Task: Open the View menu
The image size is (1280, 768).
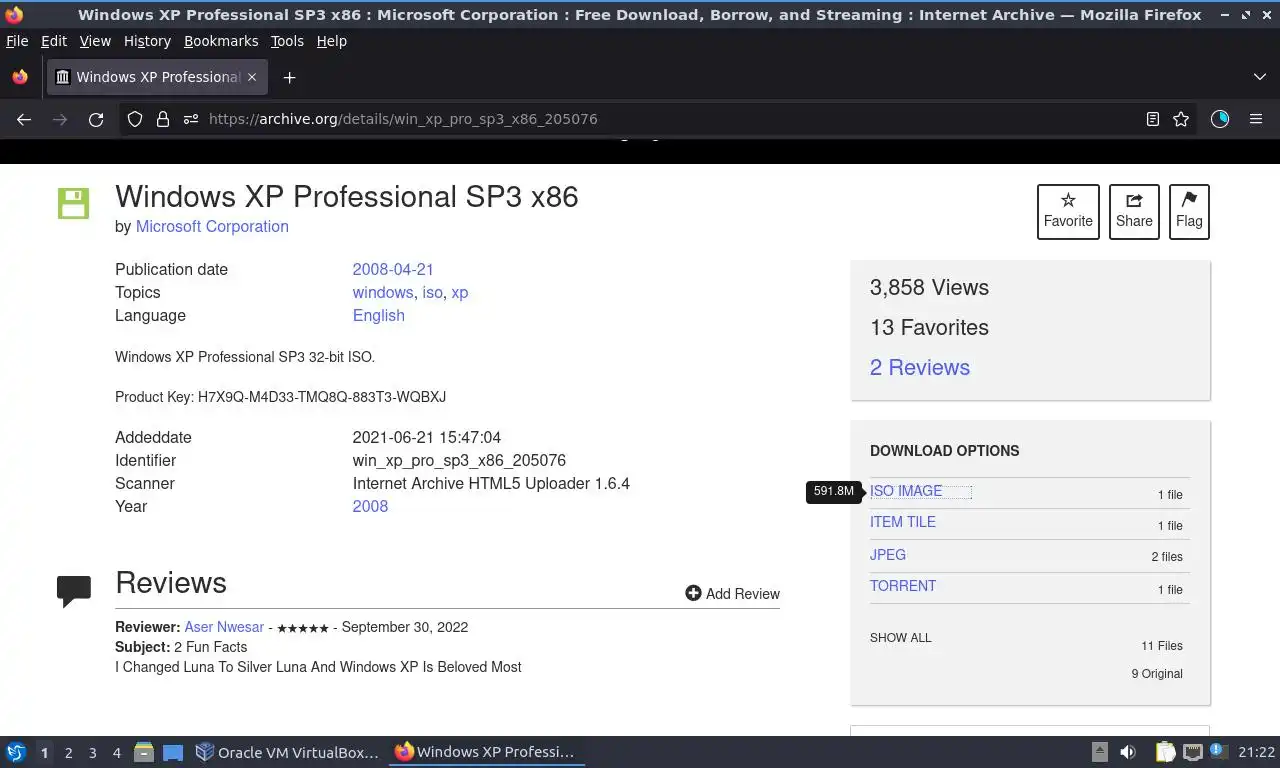Action: pos(95,41)
